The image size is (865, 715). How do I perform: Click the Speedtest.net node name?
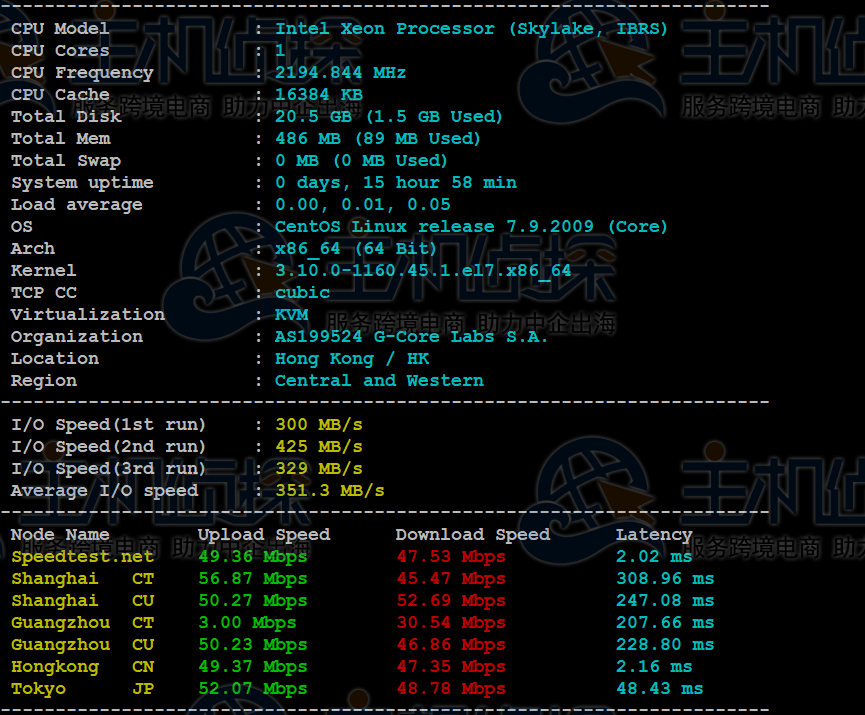(x=82, y=557)
